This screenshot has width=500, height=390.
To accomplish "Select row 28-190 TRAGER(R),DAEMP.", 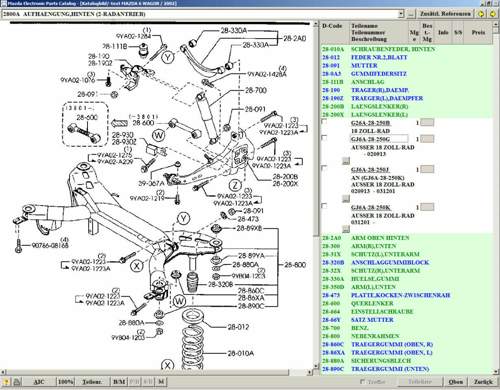I will tap(406, 90).
